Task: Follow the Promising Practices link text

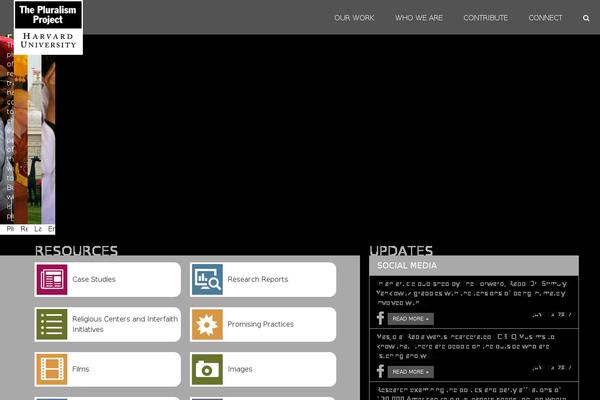Action: tap(260, 324)
